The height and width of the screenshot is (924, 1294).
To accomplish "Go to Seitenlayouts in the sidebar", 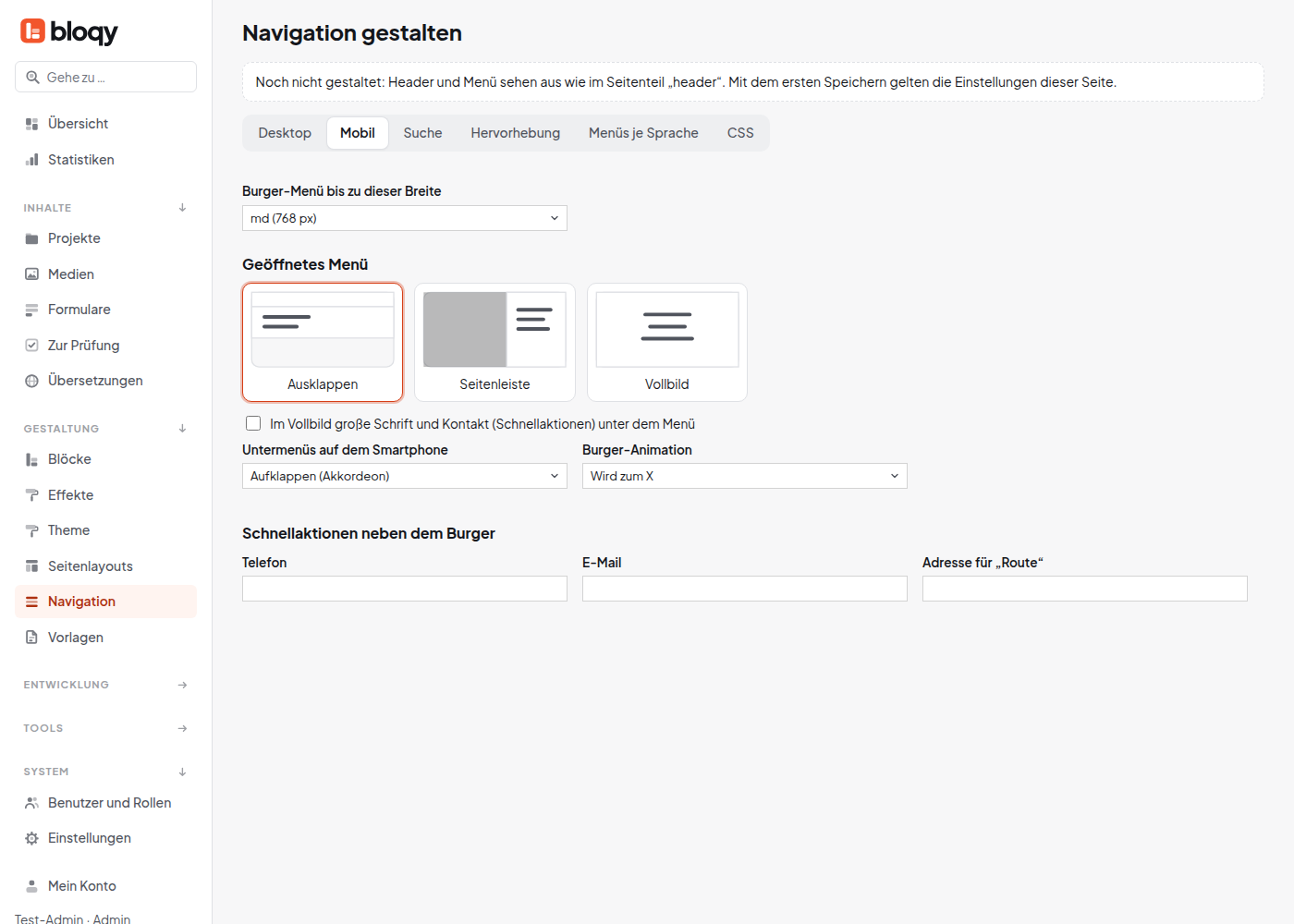I will 105,566.
